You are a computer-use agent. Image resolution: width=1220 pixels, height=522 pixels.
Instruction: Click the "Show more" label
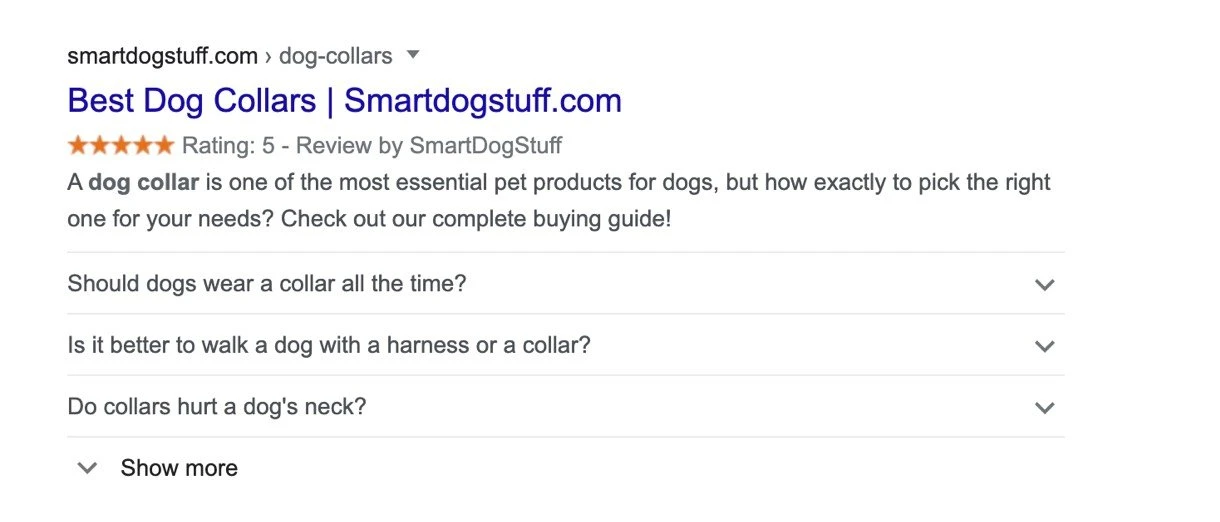point(179,468)
